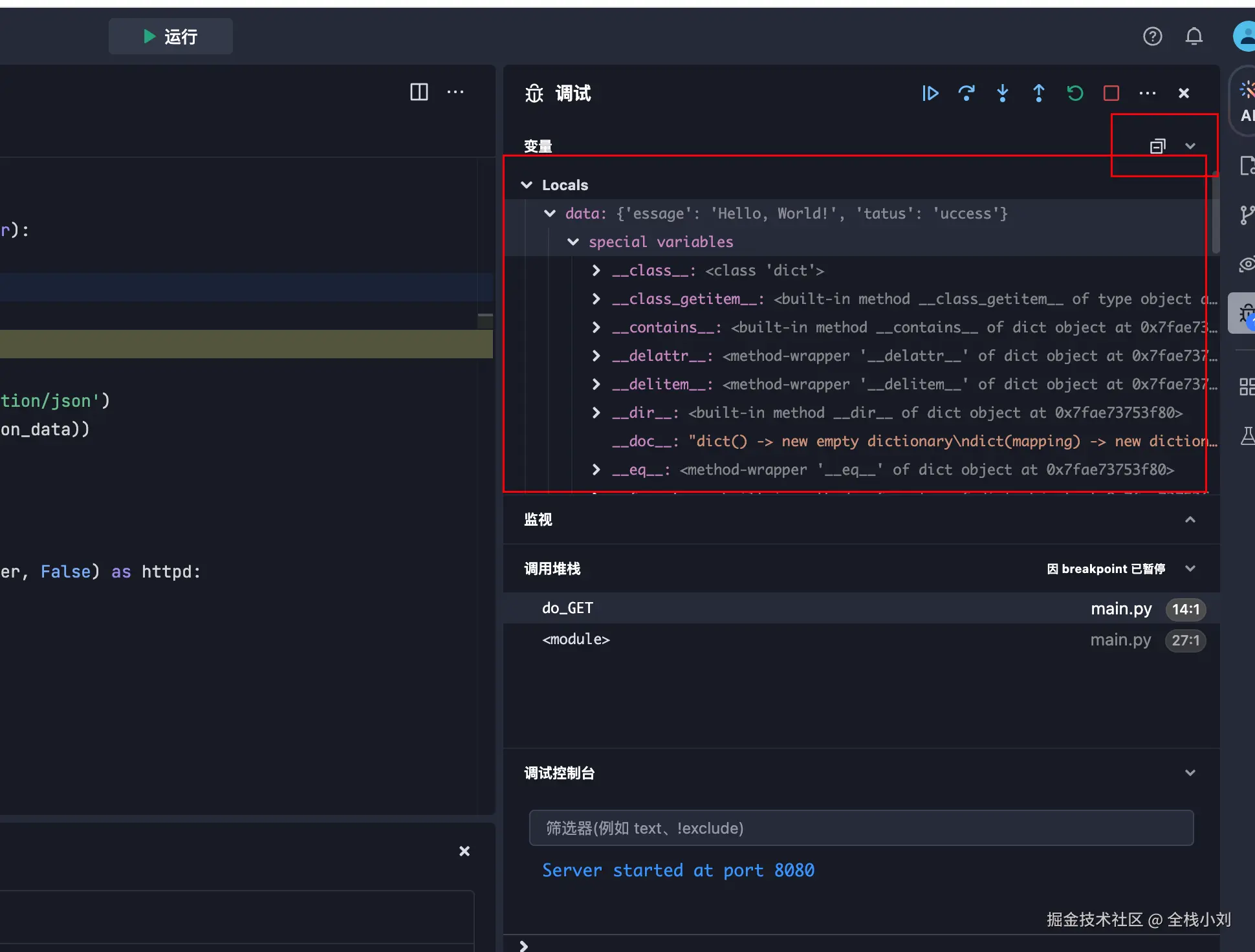1255x952 pixels.
Task: Click the step into arrow icon
Action: [1003, 93]
